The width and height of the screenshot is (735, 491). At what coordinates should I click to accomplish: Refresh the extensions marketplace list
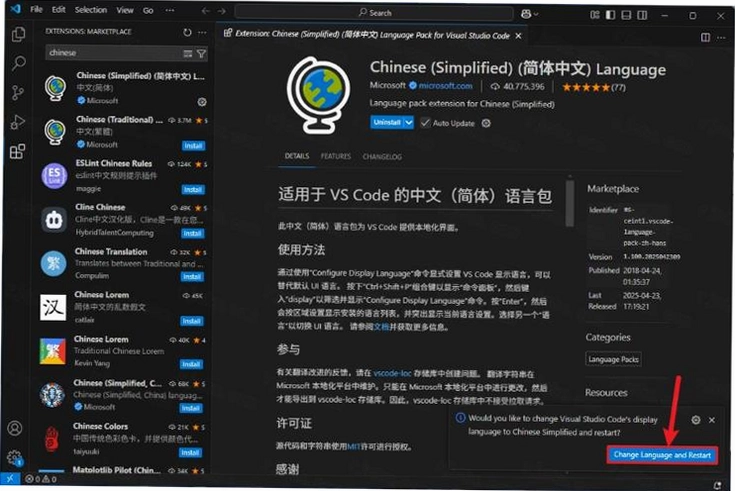pos(187,32)
